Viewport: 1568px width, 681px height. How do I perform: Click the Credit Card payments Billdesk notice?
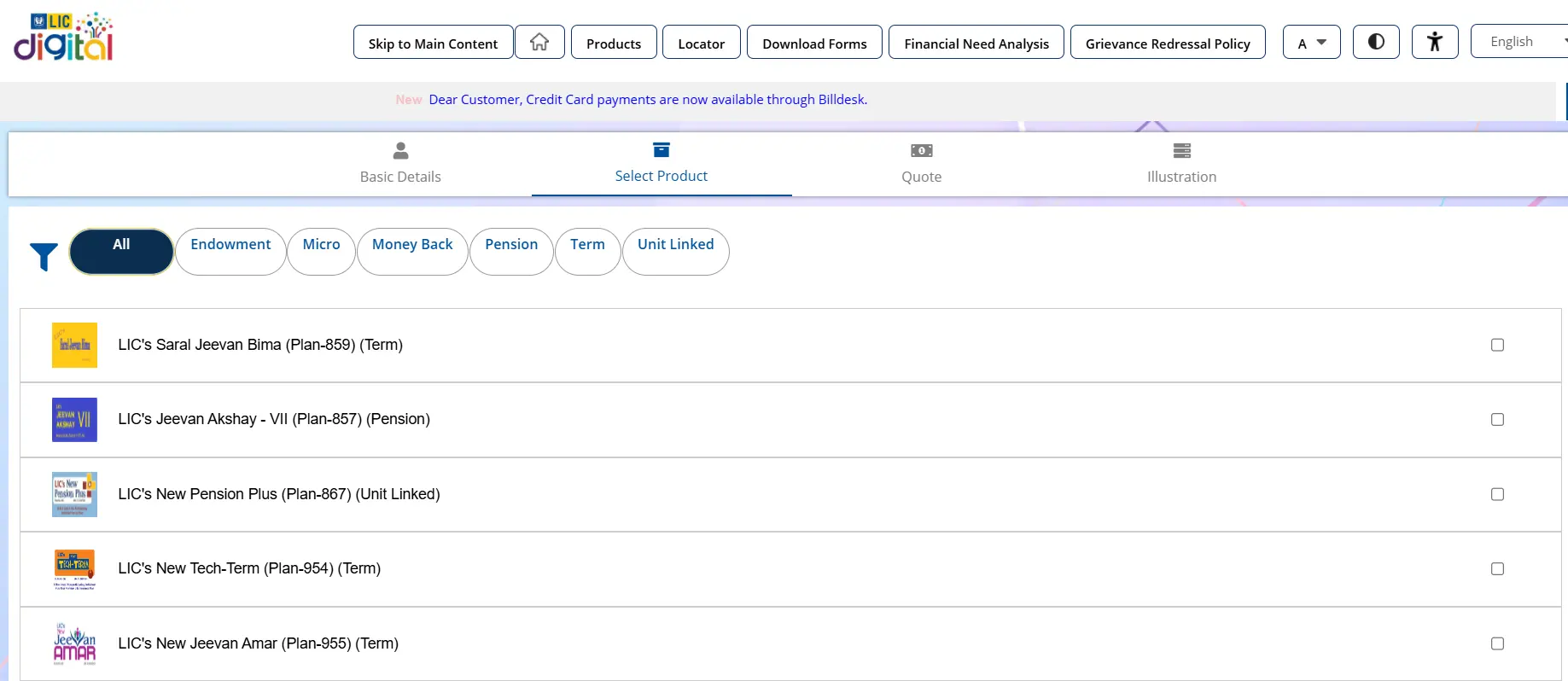648,100
